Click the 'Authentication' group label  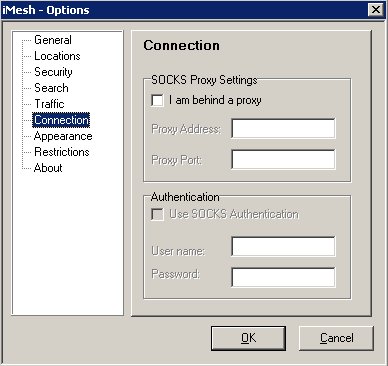coord(185,197)
